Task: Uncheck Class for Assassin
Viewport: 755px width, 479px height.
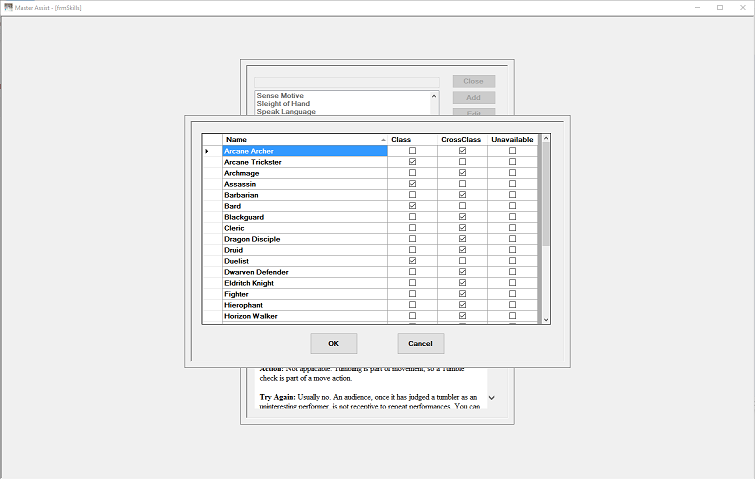Action: tap(412, 184)
